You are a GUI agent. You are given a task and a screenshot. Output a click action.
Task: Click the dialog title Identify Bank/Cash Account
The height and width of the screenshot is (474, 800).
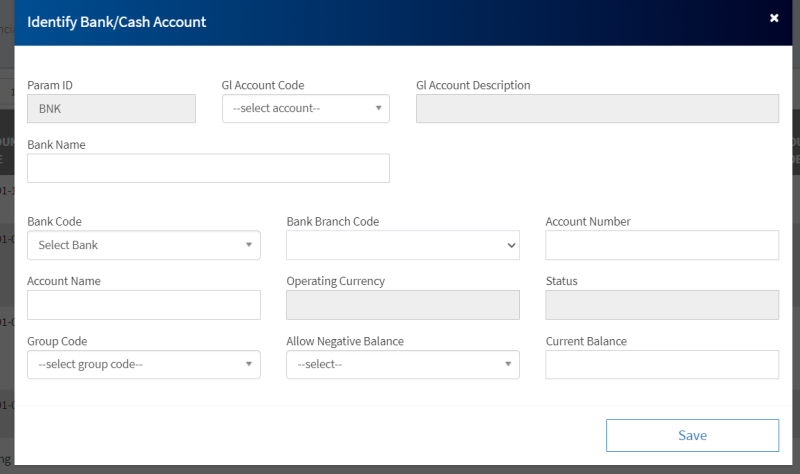(116, 21)
